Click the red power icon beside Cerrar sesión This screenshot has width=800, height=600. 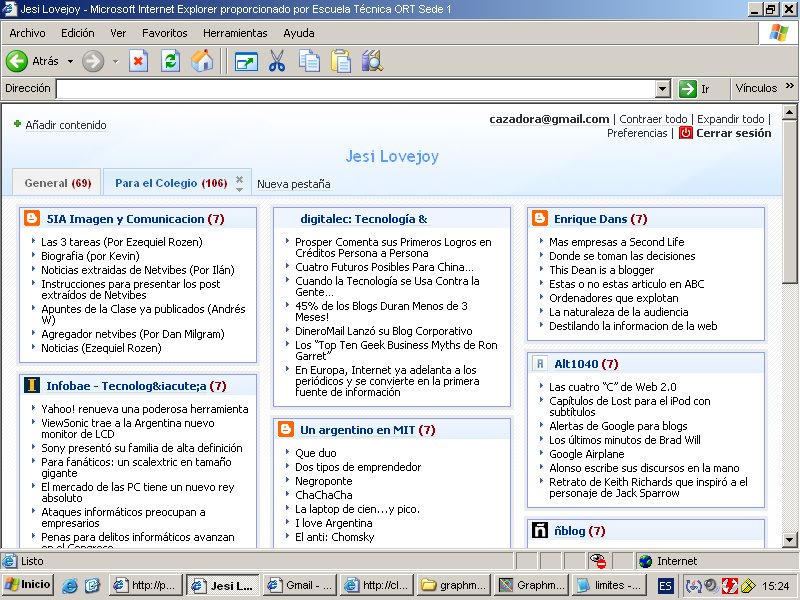[x=686, y=133]
